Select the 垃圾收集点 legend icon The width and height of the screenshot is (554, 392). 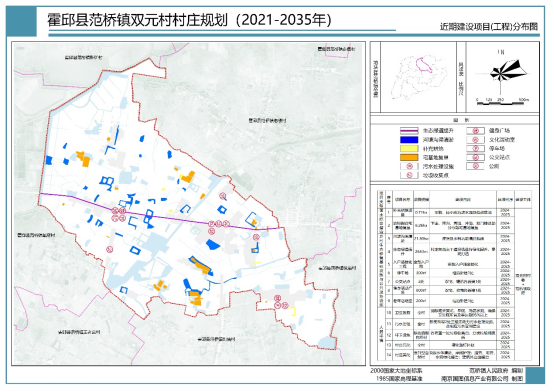[409, 175]
